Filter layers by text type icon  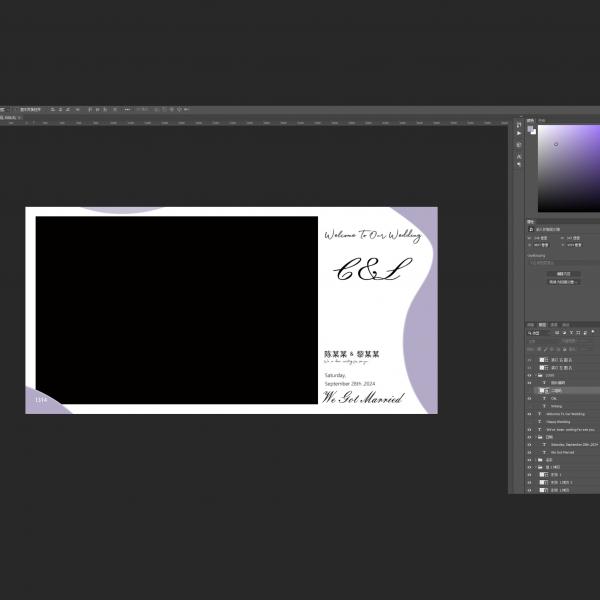coord(572,332)
